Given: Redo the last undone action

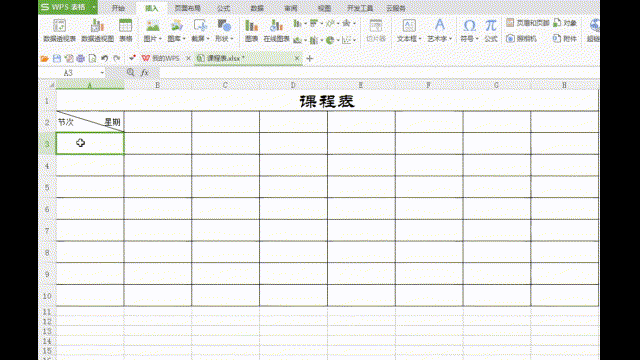Looking at the screenshot, I should click(117, 59).
